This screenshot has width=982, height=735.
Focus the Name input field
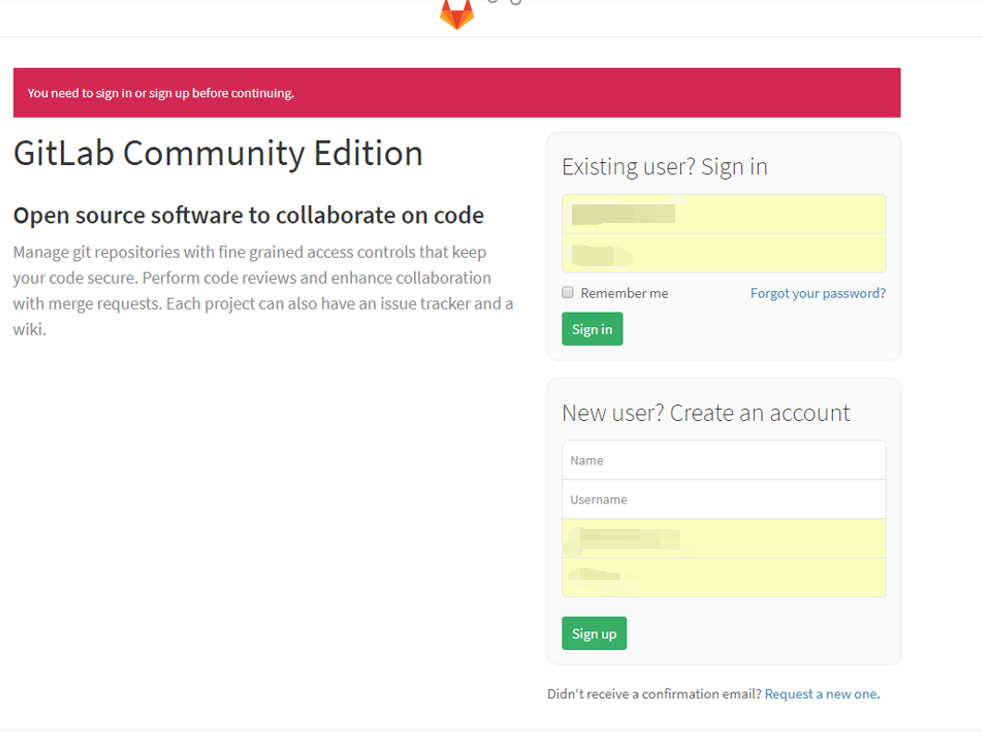tap(724, 460)
